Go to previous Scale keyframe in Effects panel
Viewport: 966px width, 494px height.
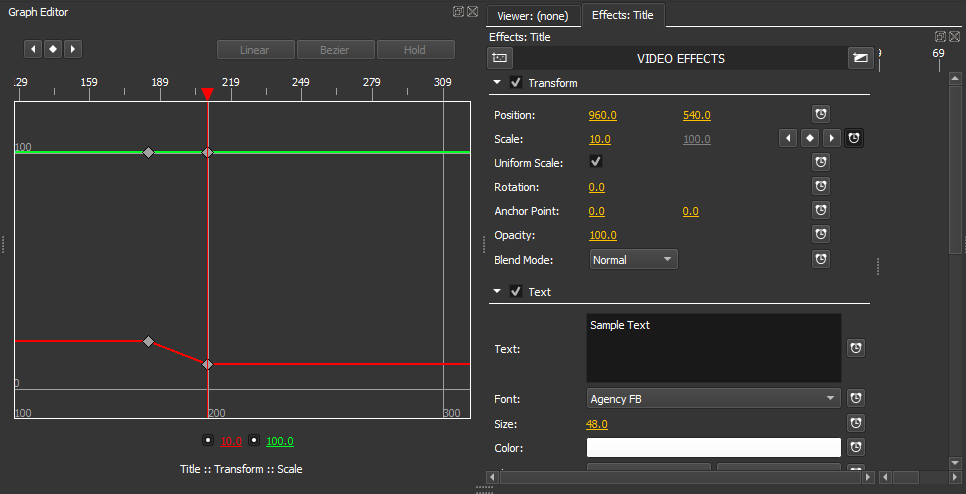click(x=788, y=138)
